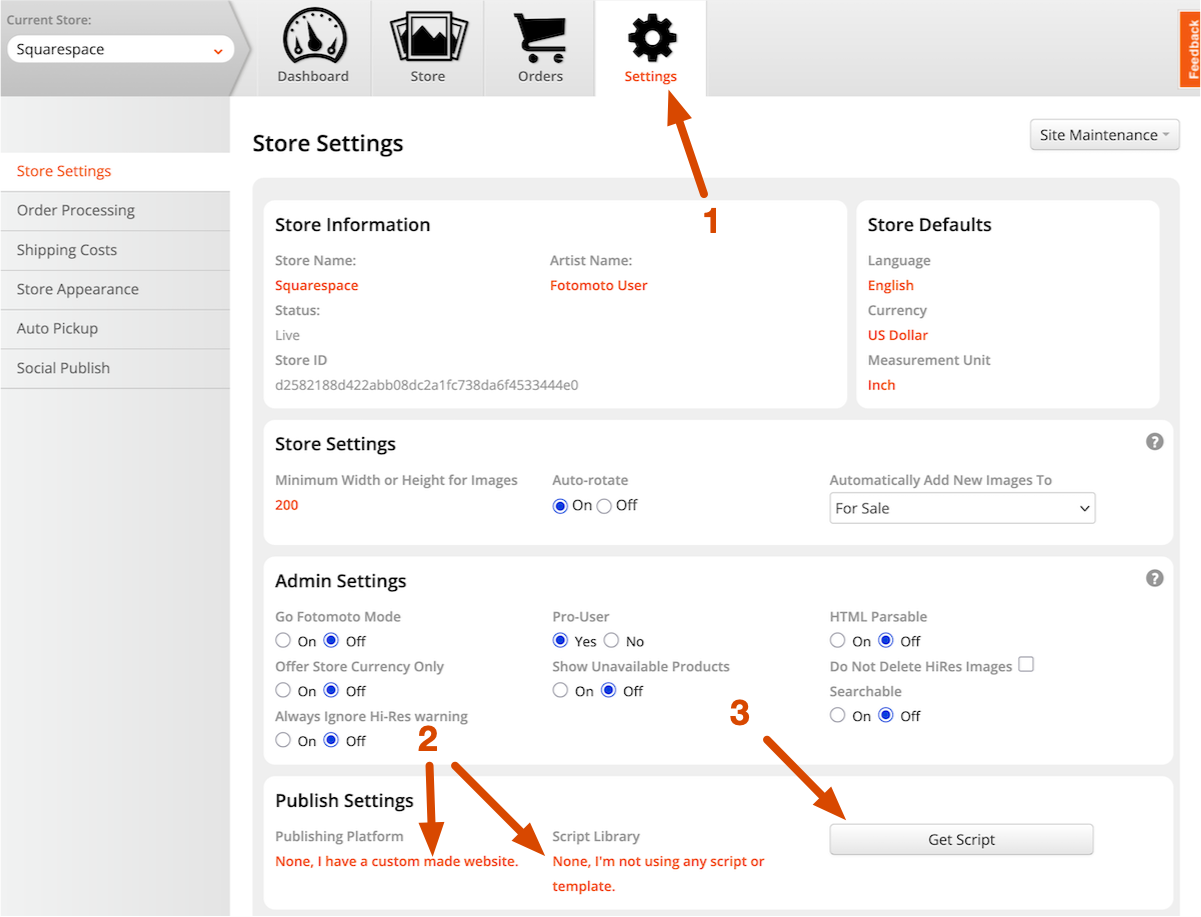Click the Admin Settings help question icon
The image size is (1201, 917).
1155,578
